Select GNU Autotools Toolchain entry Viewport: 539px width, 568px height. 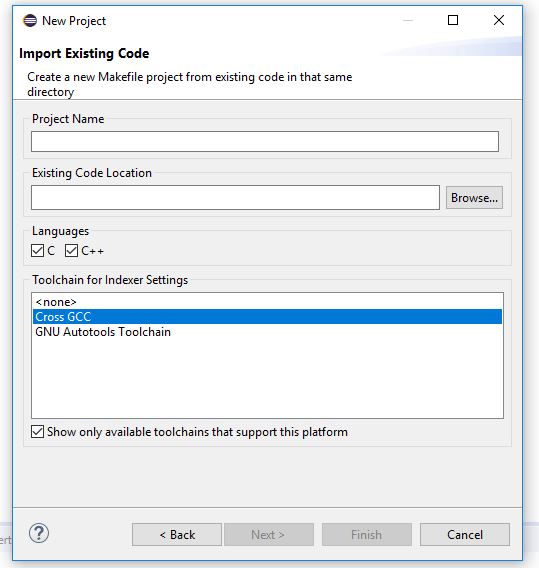point(267,332)
